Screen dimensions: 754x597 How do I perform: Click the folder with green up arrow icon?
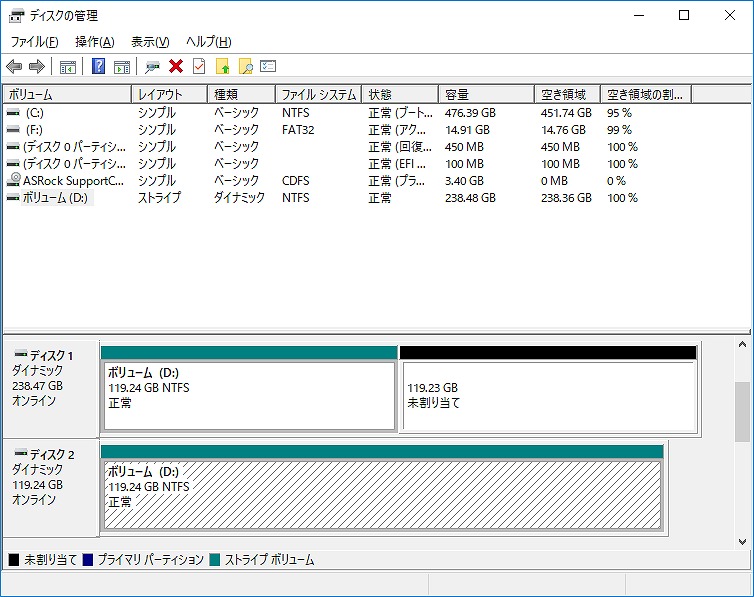223,66
